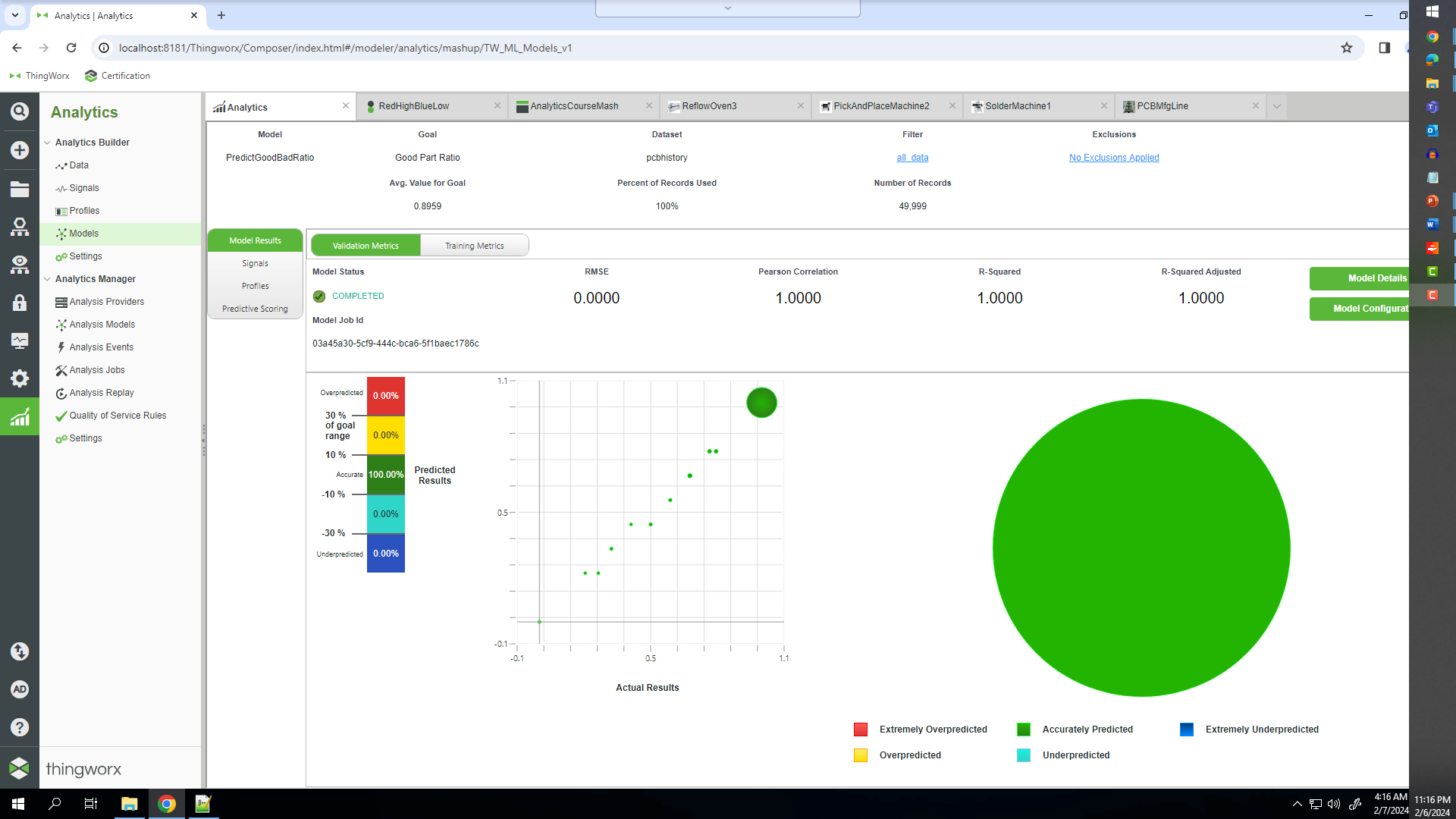Open the Browse folder icon
Screen dimensions: 1456x819
coord(19,189)
